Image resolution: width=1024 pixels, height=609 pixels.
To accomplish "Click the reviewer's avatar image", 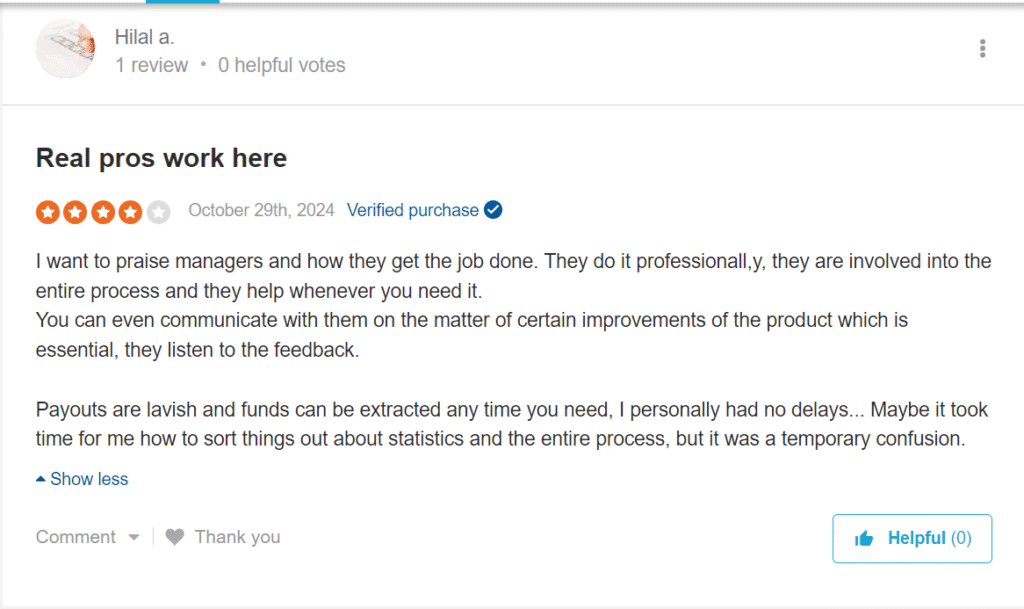I will 65,48.
